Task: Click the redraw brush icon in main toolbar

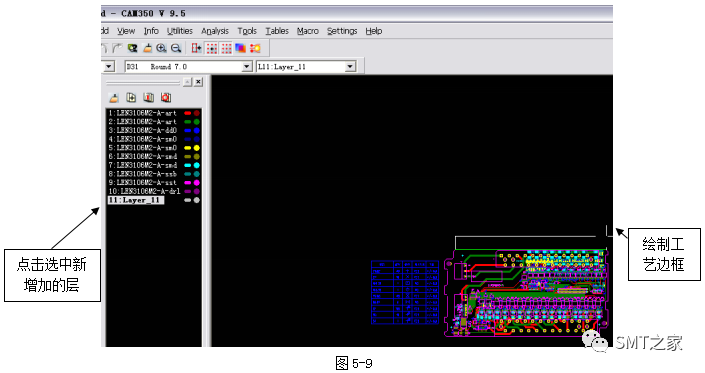Action: click(147, 48)
